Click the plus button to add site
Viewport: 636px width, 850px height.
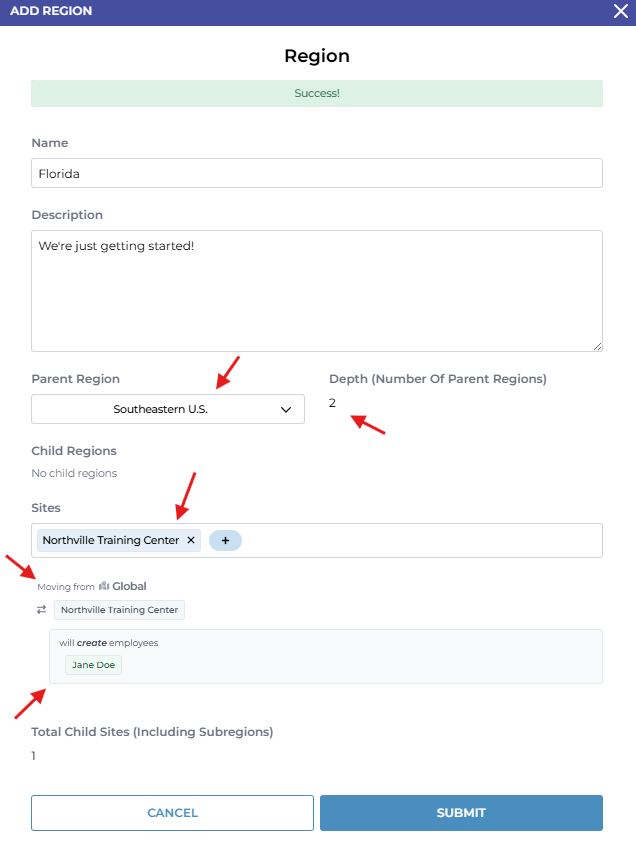[x=225, y=540]
